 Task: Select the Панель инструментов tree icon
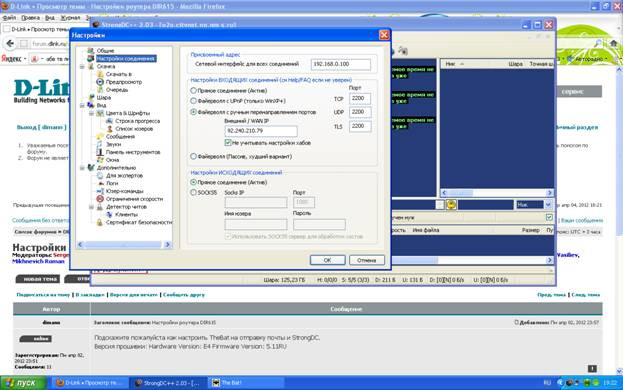[x=100, y=152]
